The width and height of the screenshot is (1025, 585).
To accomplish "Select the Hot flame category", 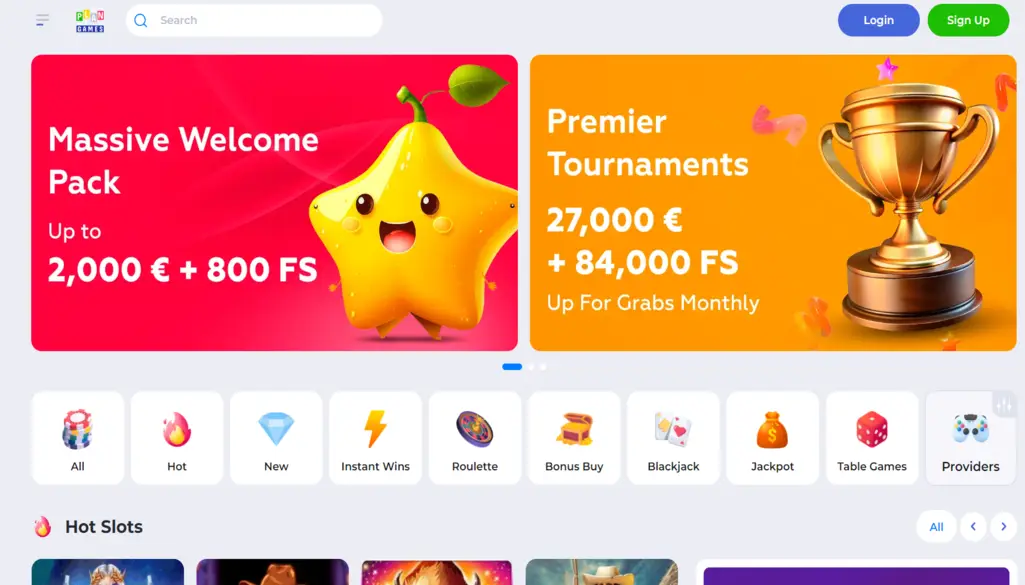I will pyautogui.click(x=176, y=438).
